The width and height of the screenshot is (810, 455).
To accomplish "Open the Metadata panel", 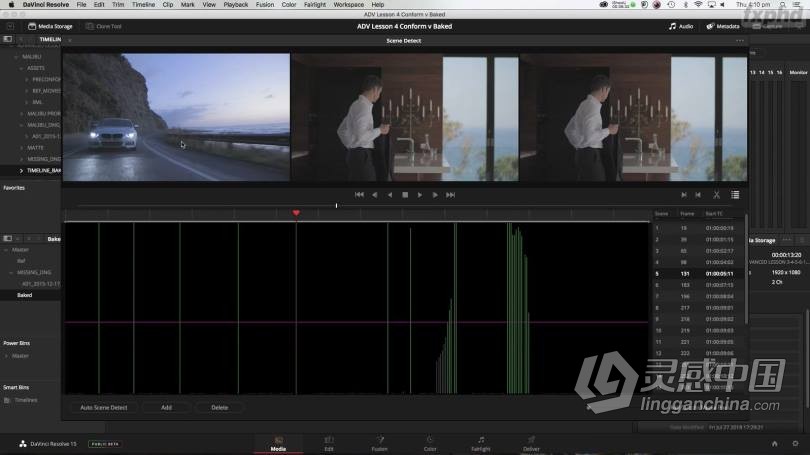I will (723, 26).
